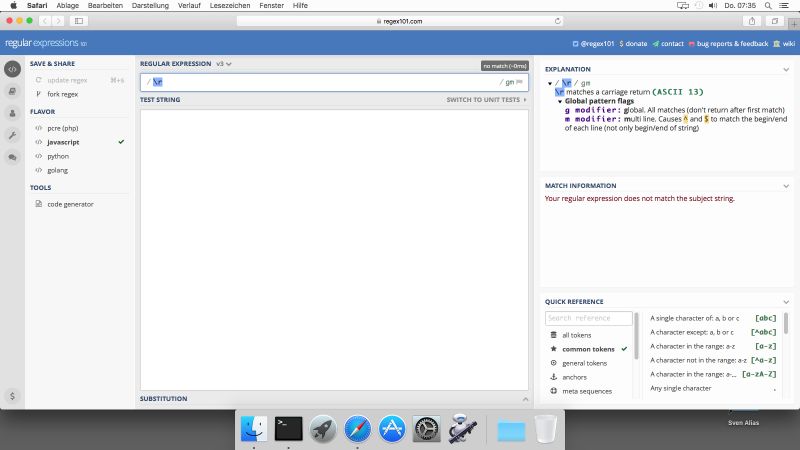The height and width of the screenshot is (450, 800).
Task: Open the chat bubble sidebar icon
Action: tap(12, 157)
